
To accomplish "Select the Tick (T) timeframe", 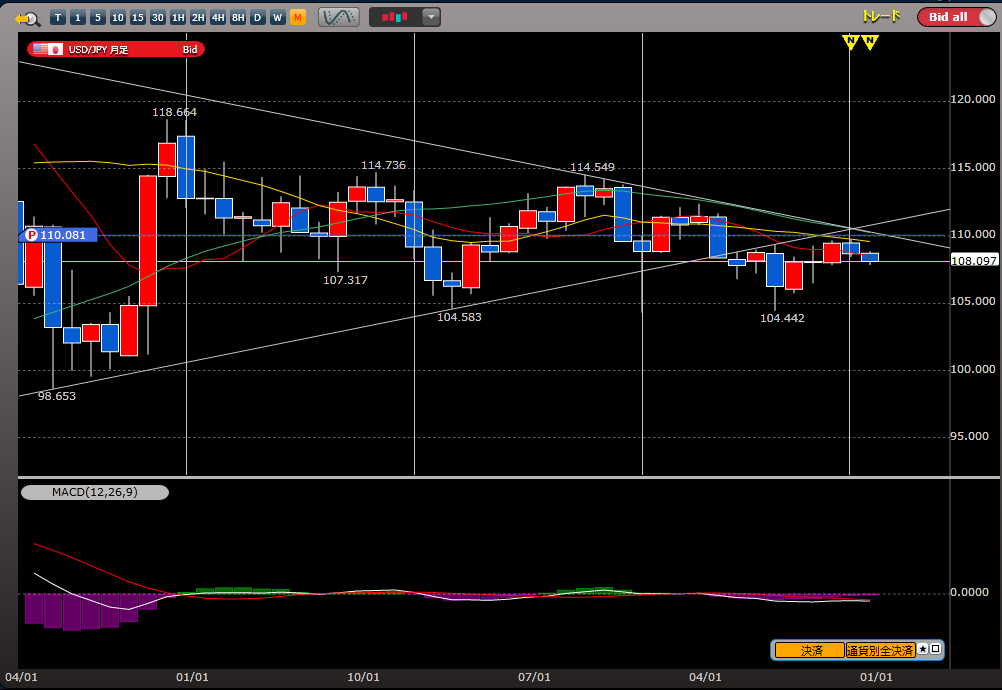I will point(58,17).
